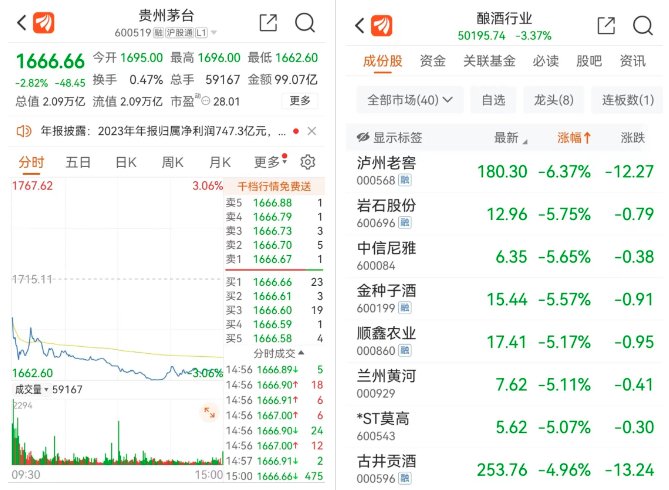Tap the 市盈 info circle icon
The height and width of the screenshot is (490, 669).
point(206,101)
